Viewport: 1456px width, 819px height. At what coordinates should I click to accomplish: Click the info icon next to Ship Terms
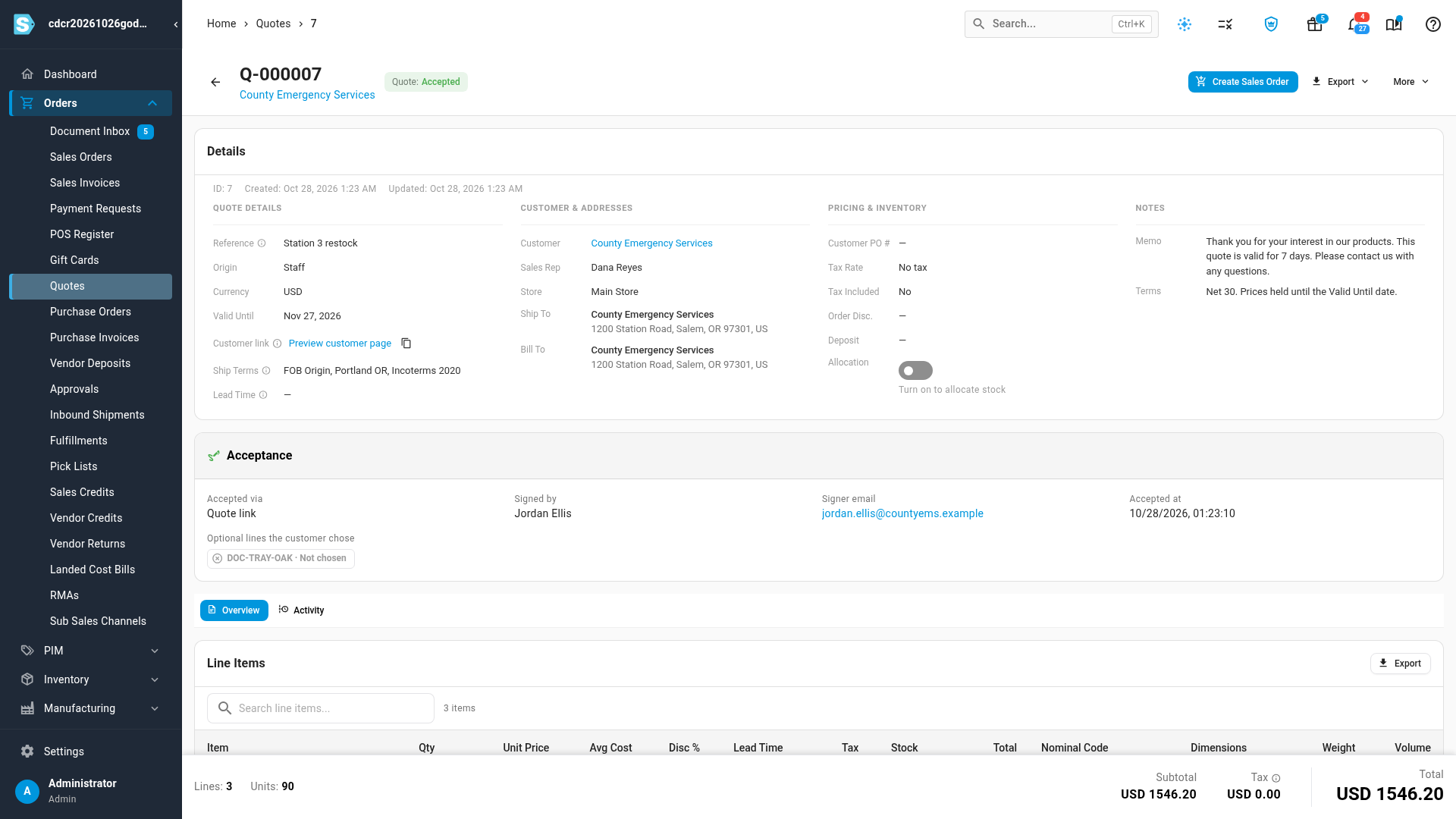click(266, 371)
